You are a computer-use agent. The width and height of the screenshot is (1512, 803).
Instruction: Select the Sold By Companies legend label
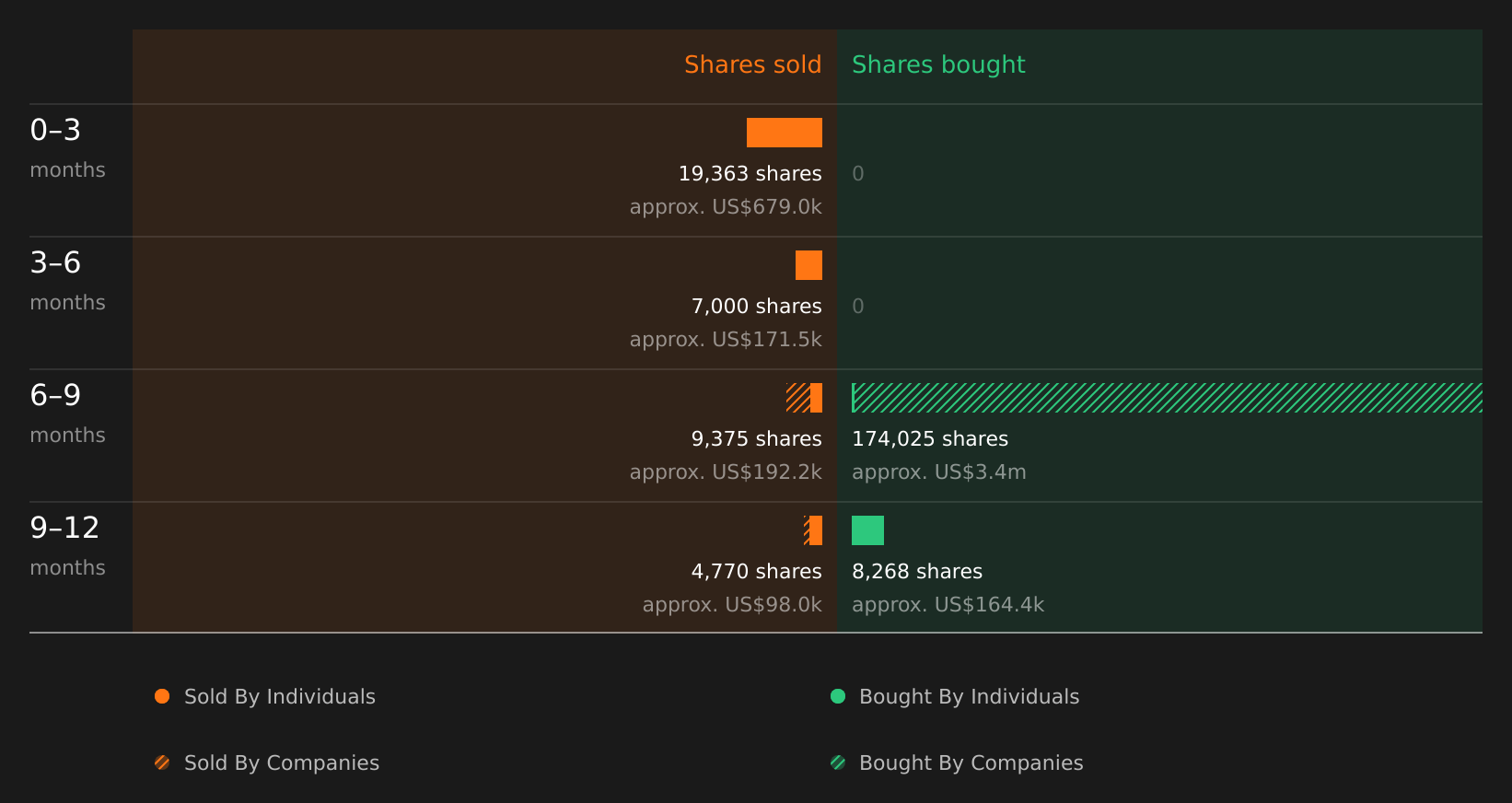coord(282,763)
